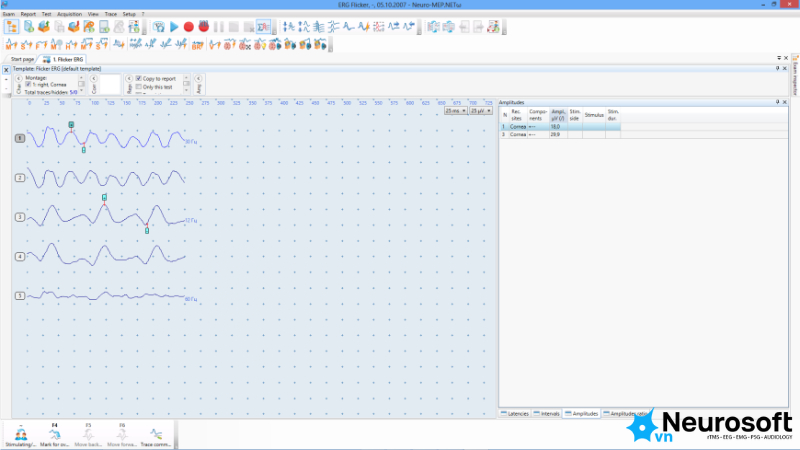Image resolution: width=800 pixels, height=450 pixels.
Task: Toggle the Copy to report checkbox
Action: coord(139,79)
